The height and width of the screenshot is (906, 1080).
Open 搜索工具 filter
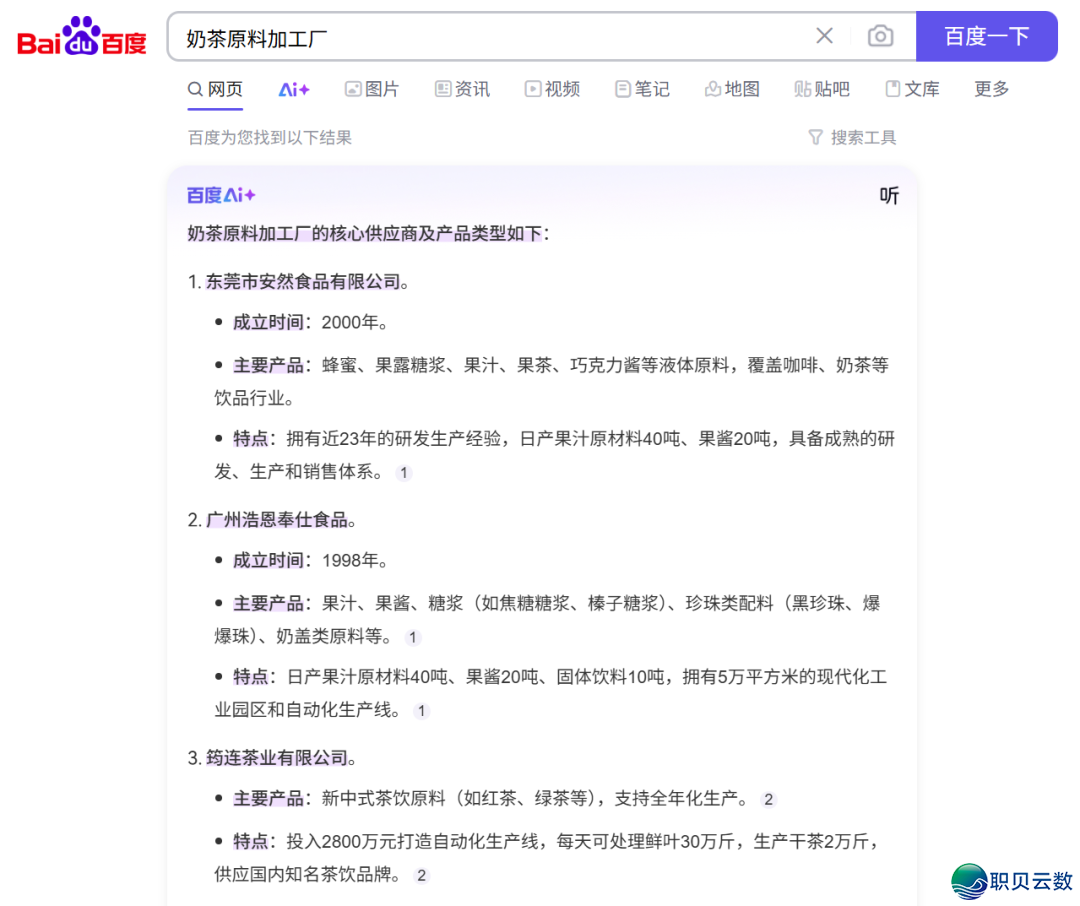click(x=852, y=138)
